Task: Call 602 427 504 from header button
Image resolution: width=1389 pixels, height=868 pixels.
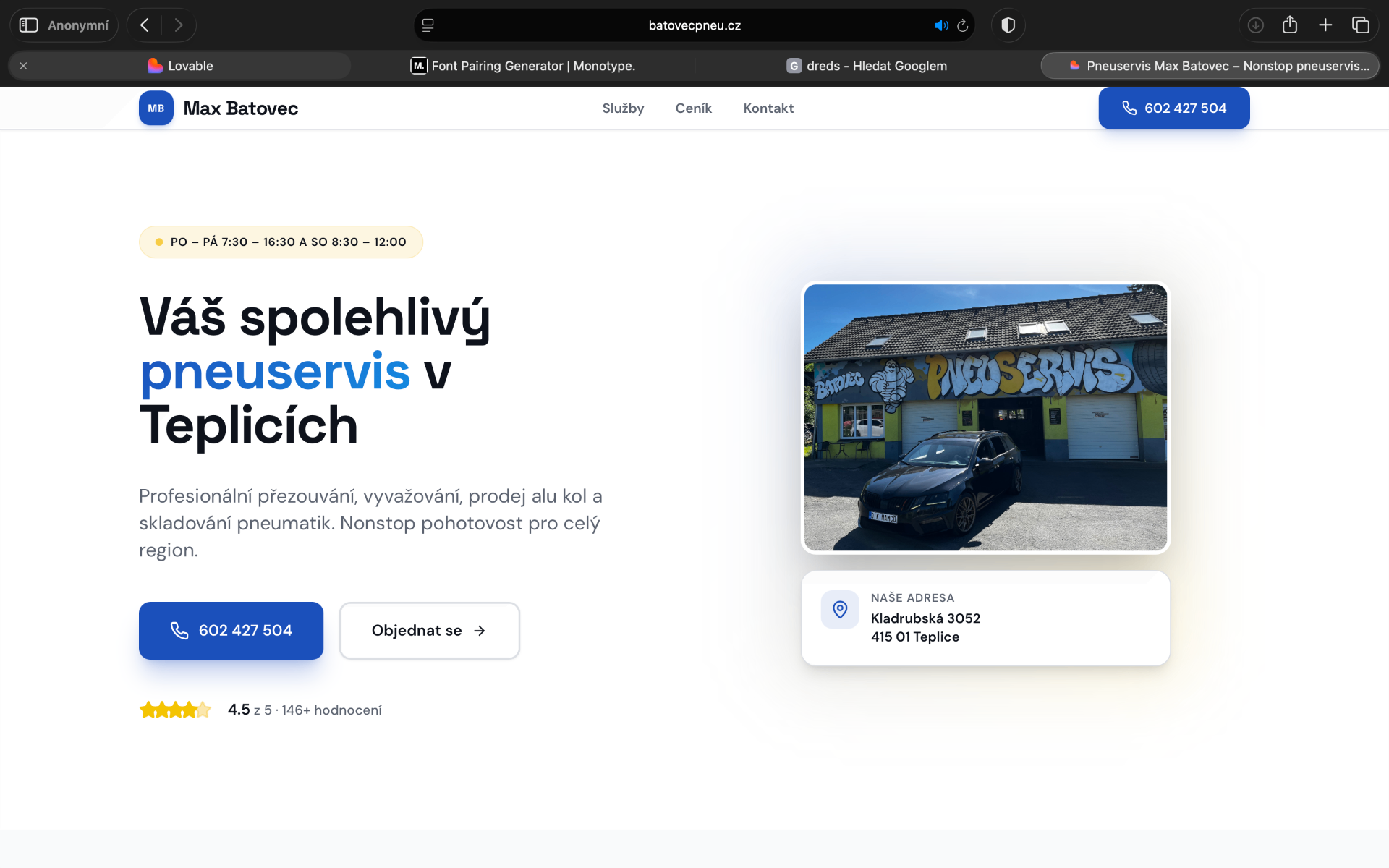Action: click(x=1174, y=109)
